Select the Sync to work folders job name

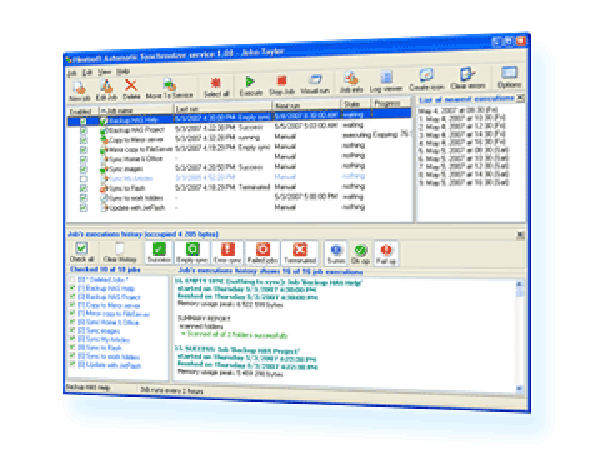pos(136,198)
